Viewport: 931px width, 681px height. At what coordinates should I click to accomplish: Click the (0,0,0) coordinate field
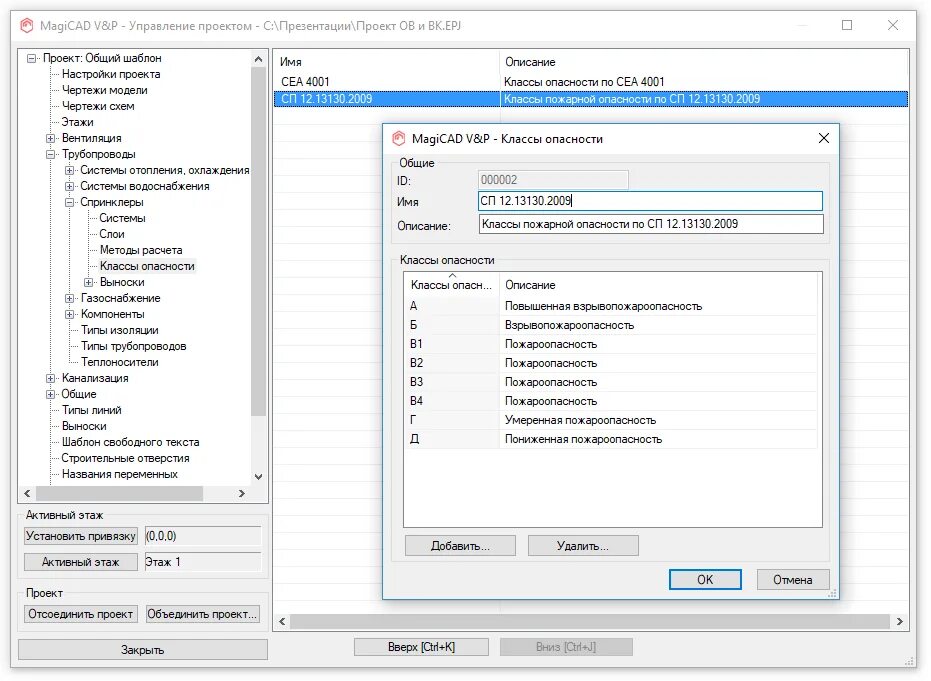click(202, 537)
